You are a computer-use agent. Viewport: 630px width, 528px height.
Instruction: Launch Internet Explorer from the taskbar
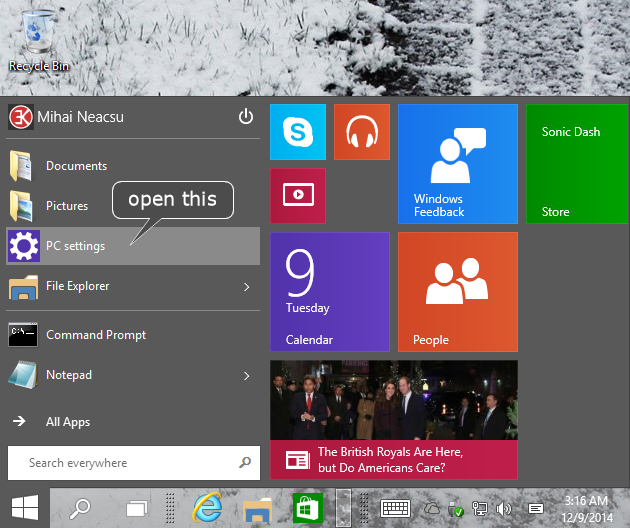(x=207, y=508)
